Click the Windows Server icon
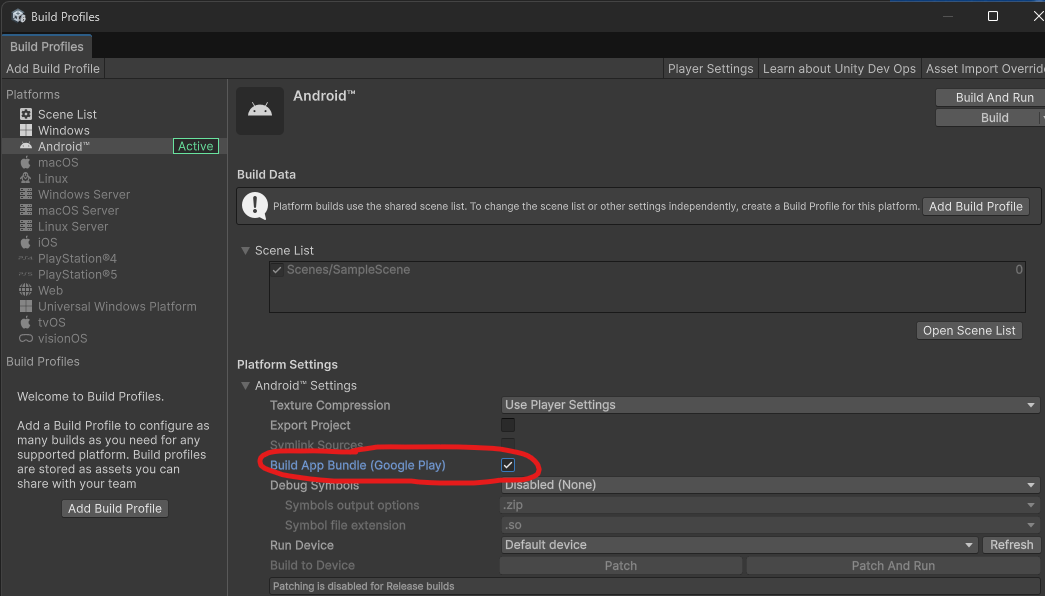Image resolution: width=1045 pixels, height=596 pixels. [26, 194]
